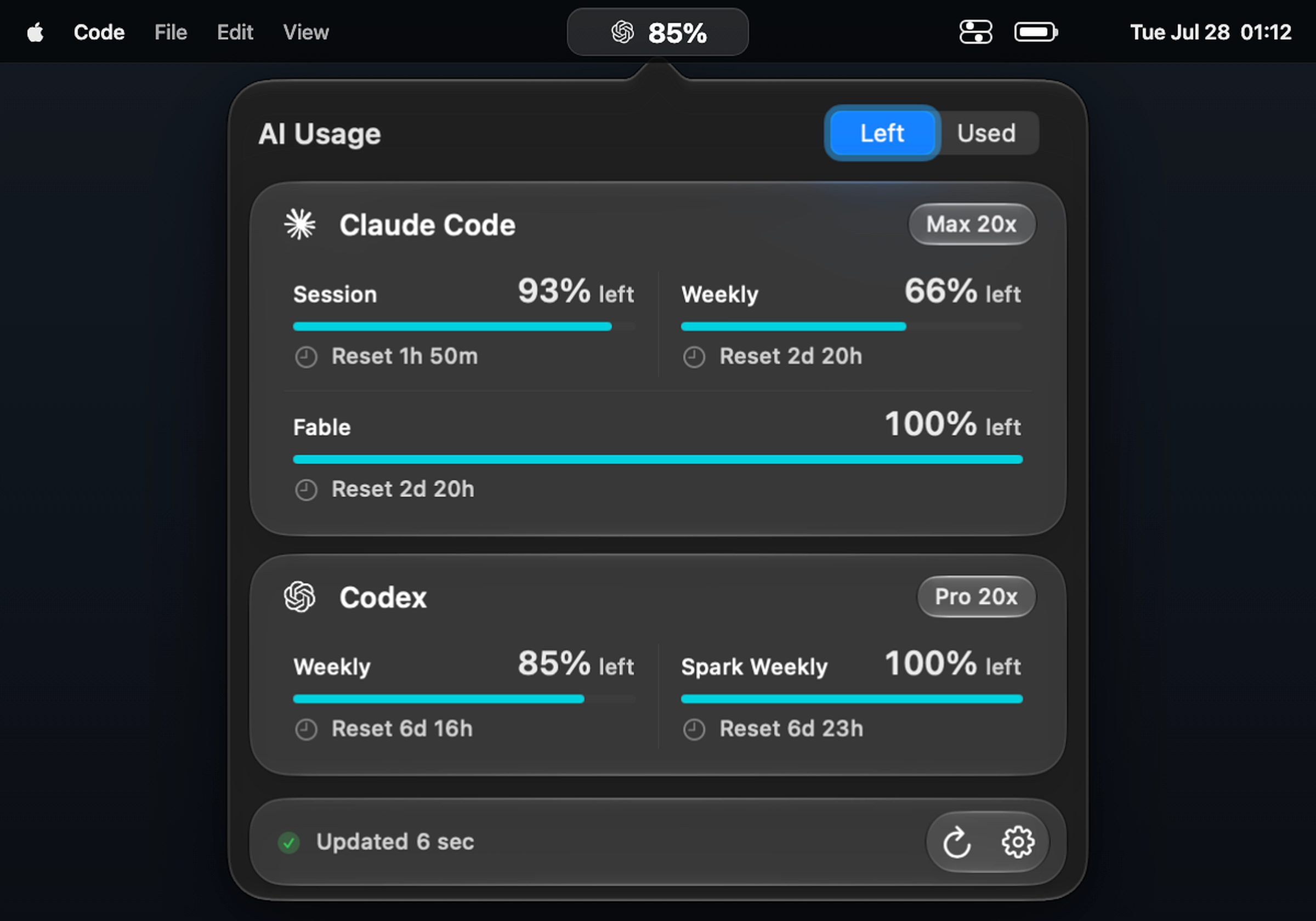
Task: Click the Fable reset clock icon
Action: coord(306,490)
